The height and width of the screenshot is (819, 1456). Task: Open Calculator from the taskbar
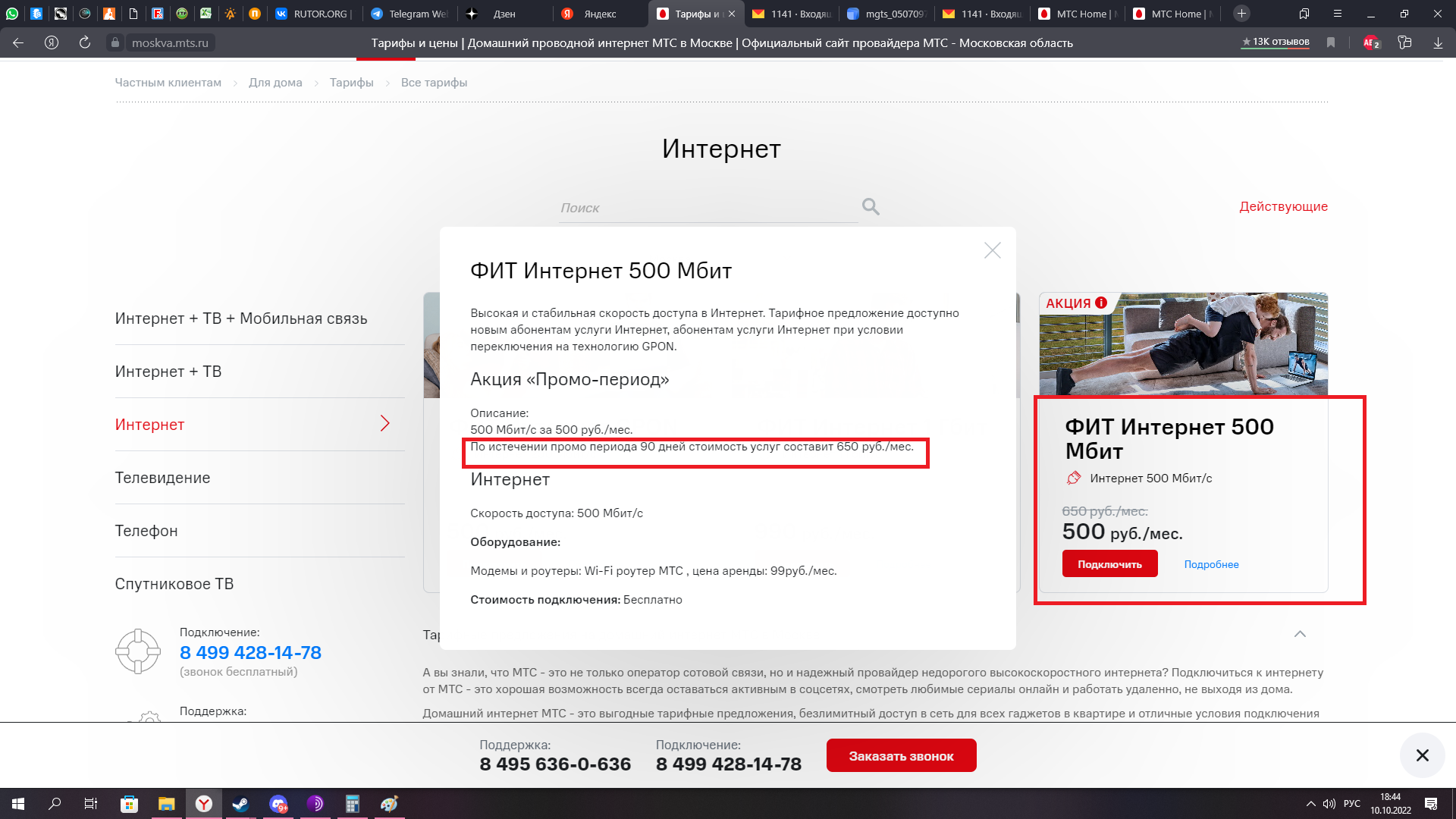click(x=352, y=804)
